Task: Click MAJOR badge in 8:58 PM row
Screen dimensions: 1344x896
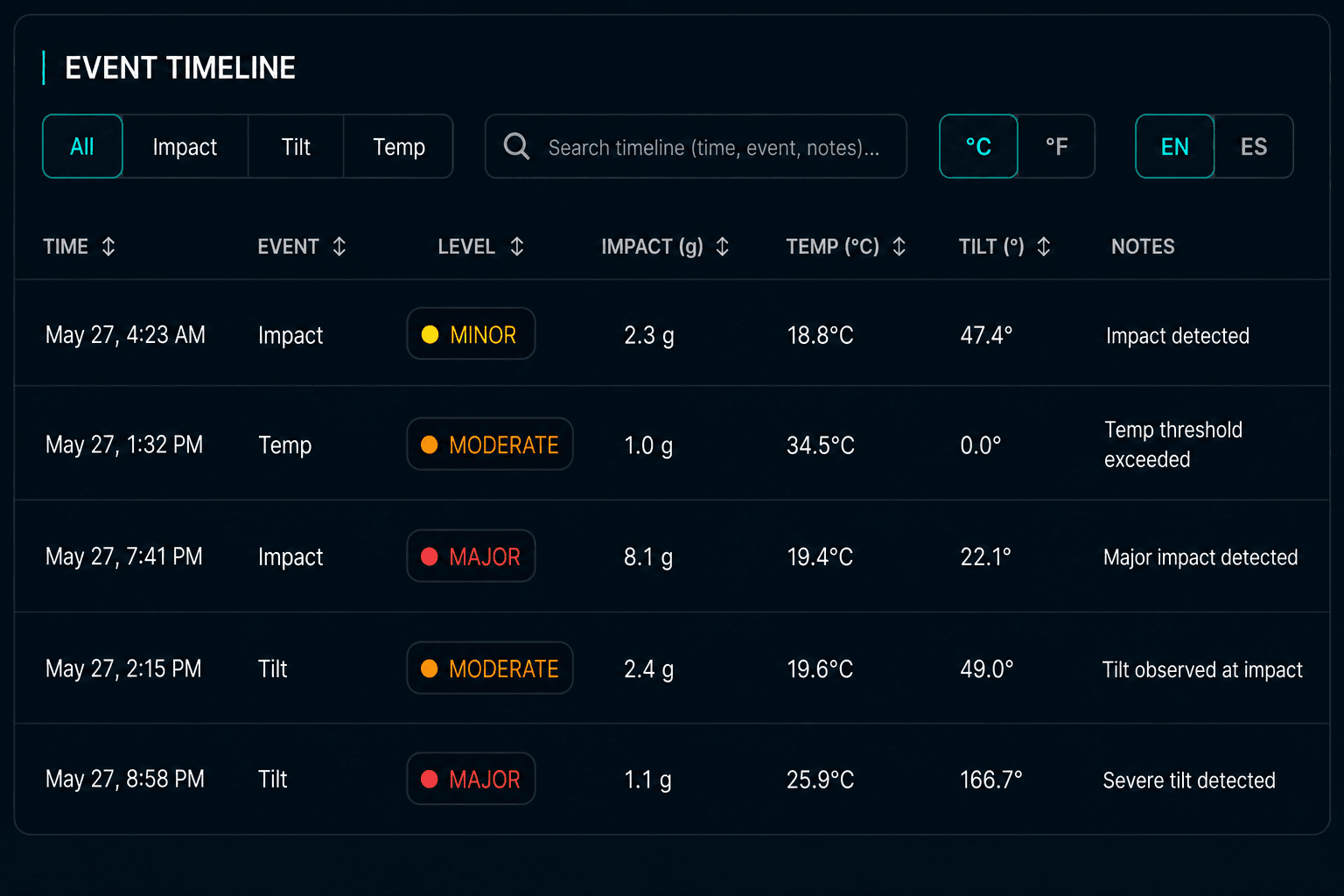Action: point(471,778)
